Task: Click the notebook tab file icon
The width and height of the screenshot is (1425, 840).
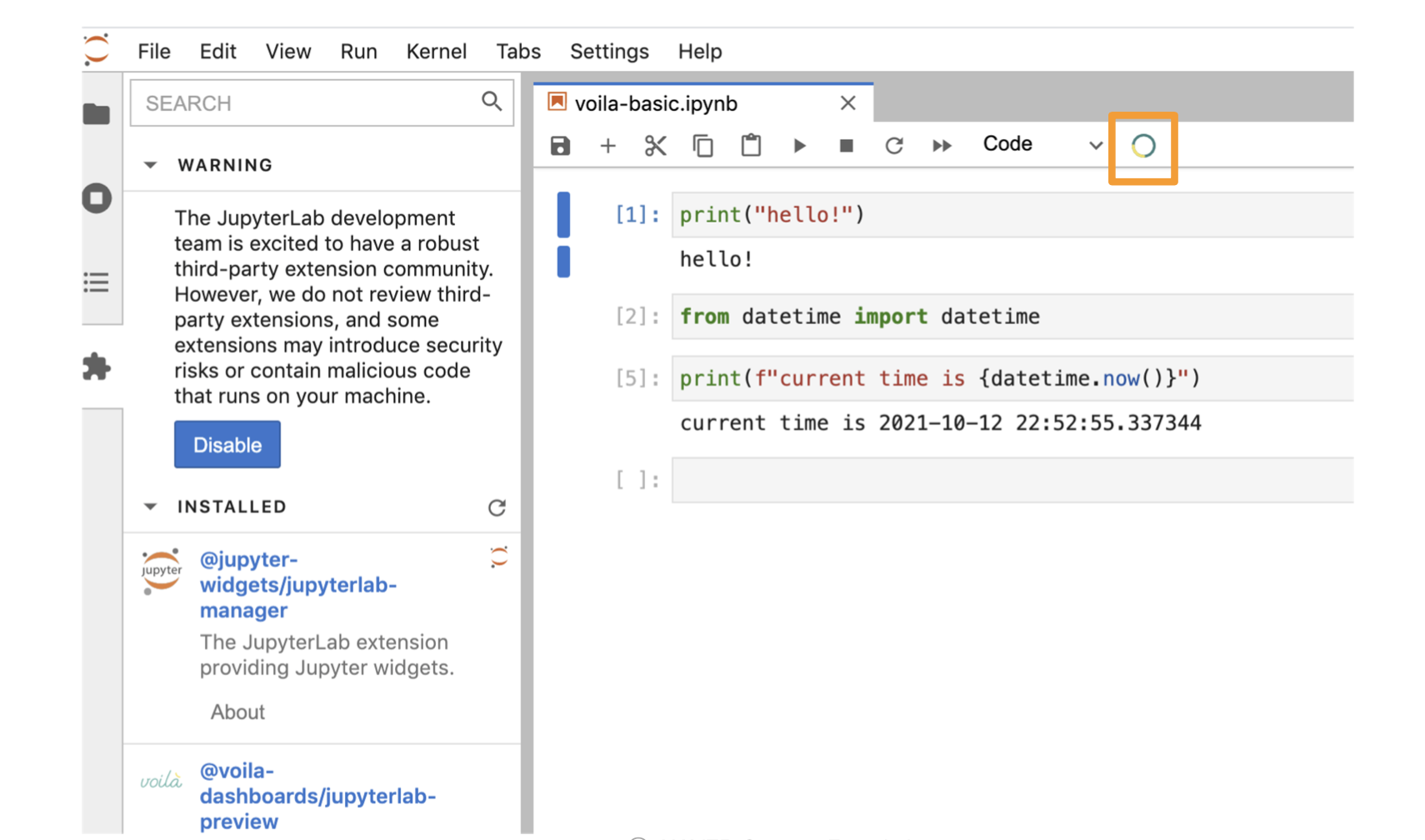Action: point(557,102)
